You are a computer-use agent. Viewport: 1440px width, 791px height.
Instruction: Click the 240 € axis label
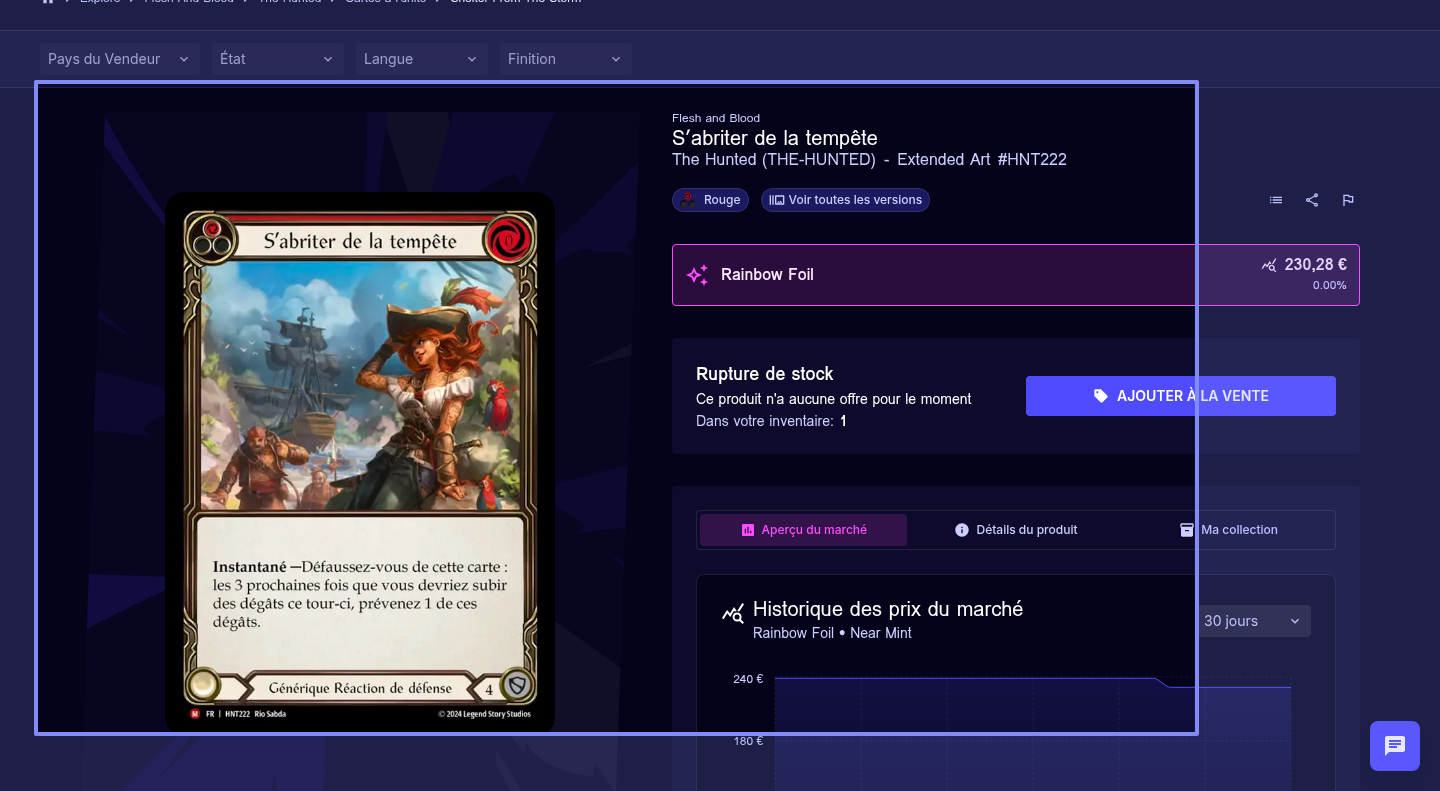748,679
